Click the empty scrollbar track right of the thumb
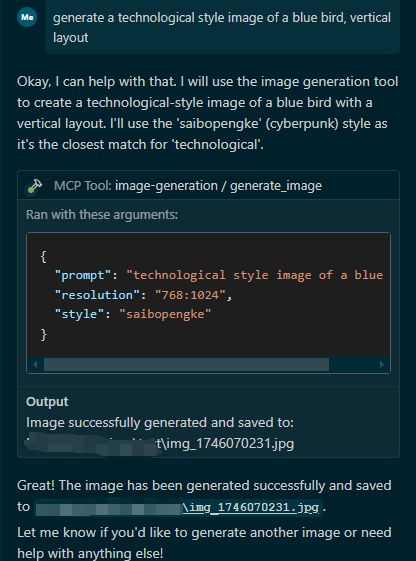The height and width of the screenshot is (561, 416). pos(353,364)
